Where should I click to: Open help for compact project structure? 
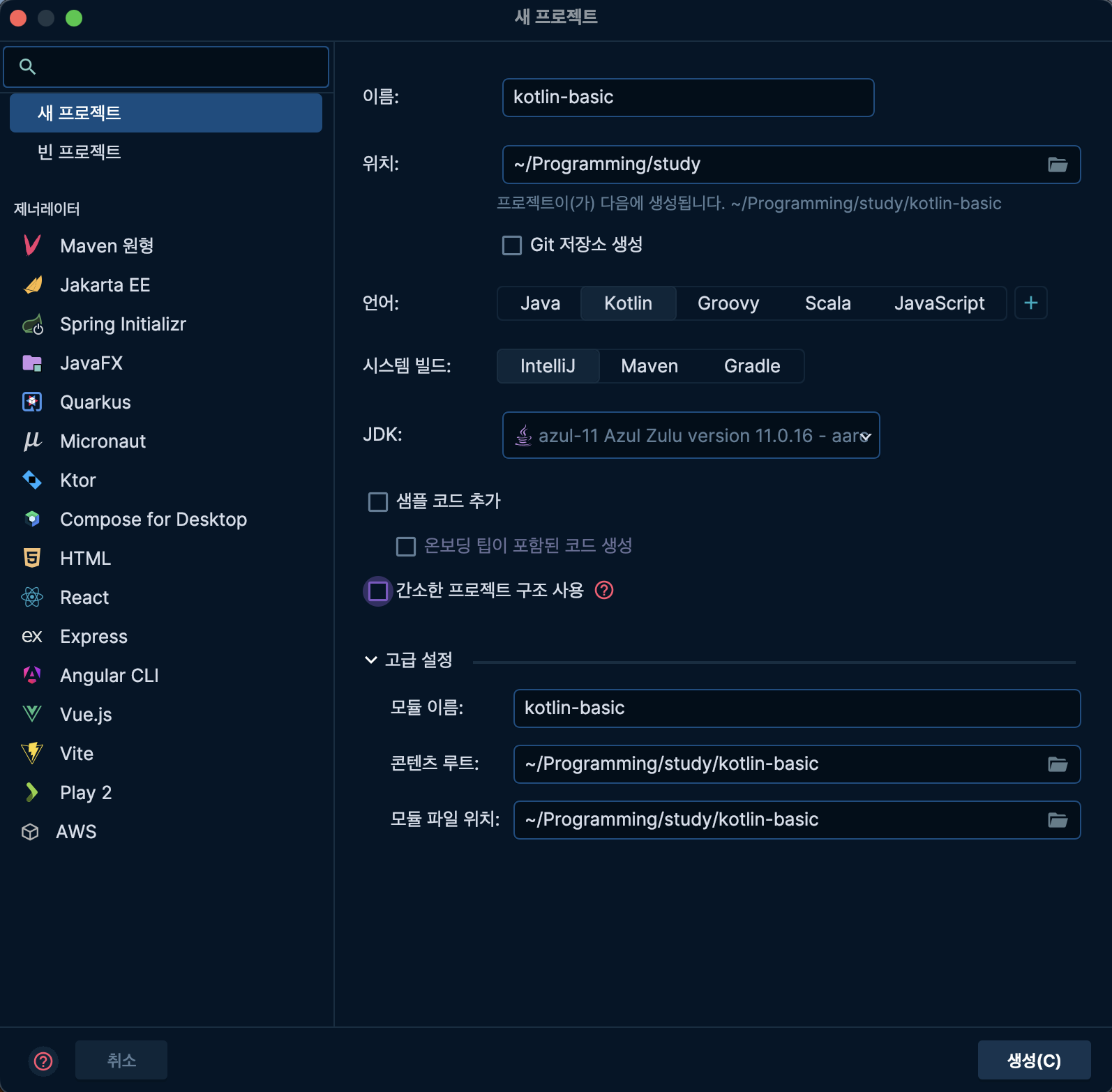pyautogui.click(x=604, y=591)
